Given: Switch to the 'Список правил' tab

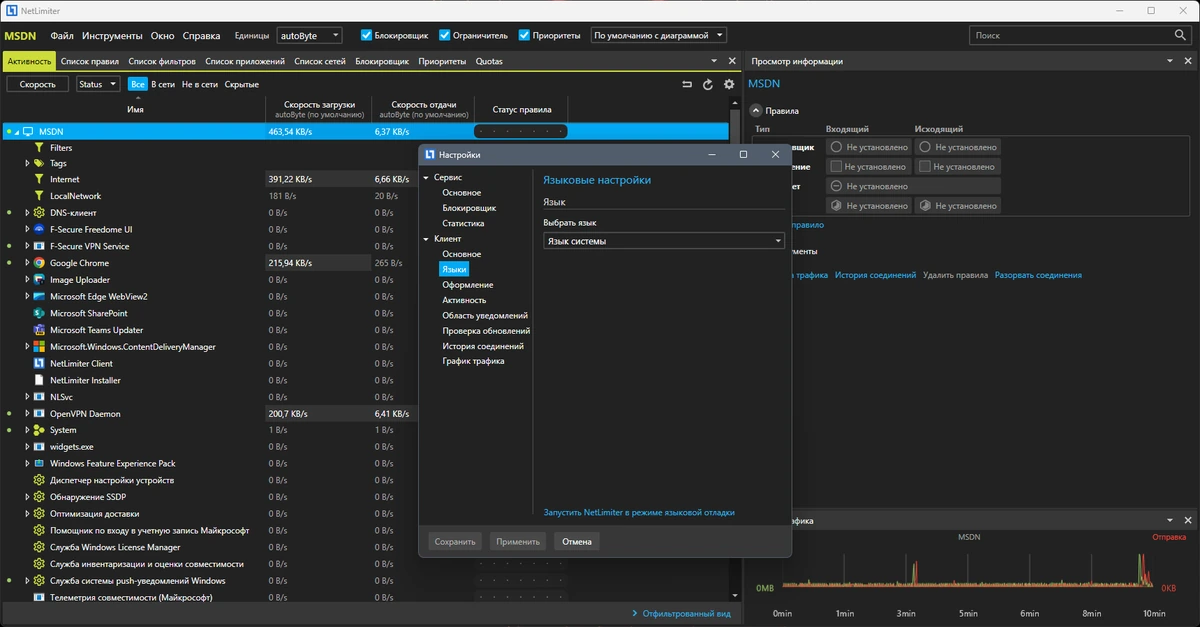Looking at the screenshot, I should [x=89, y=61].
